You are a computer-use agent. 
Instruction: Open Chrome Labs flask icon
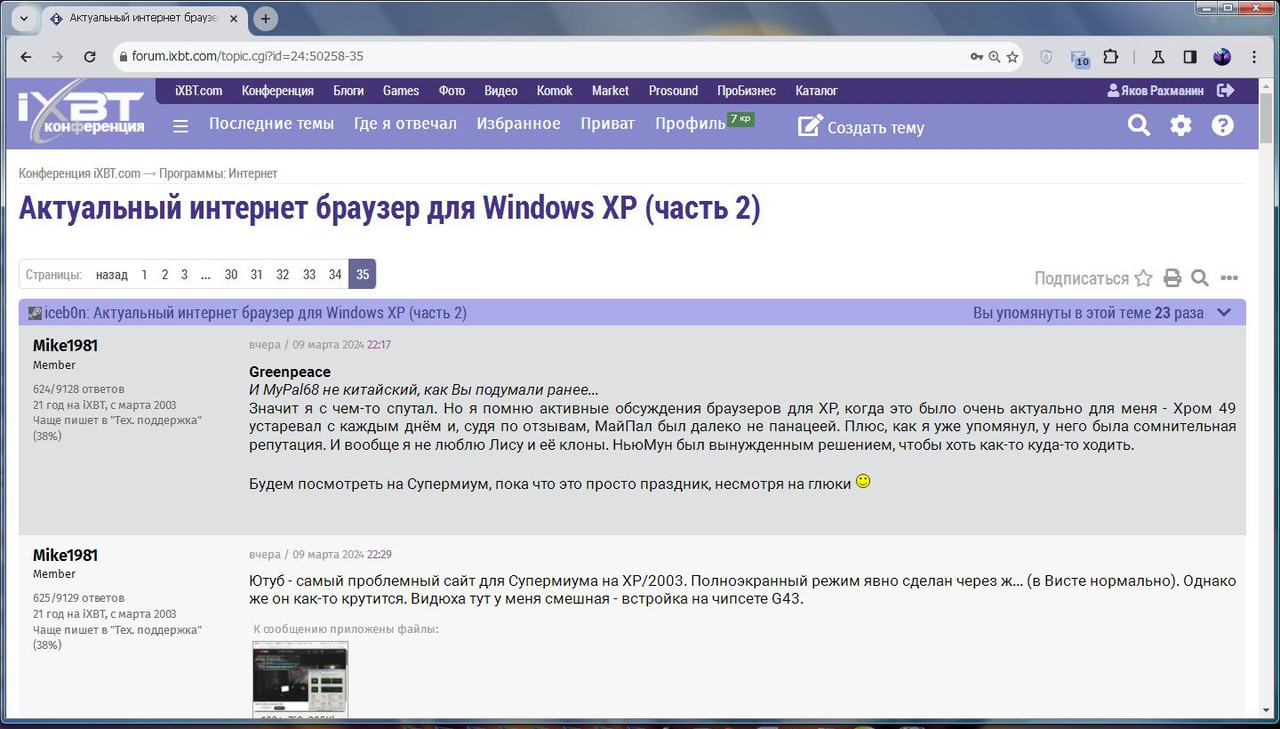(x=1157, y=57)
